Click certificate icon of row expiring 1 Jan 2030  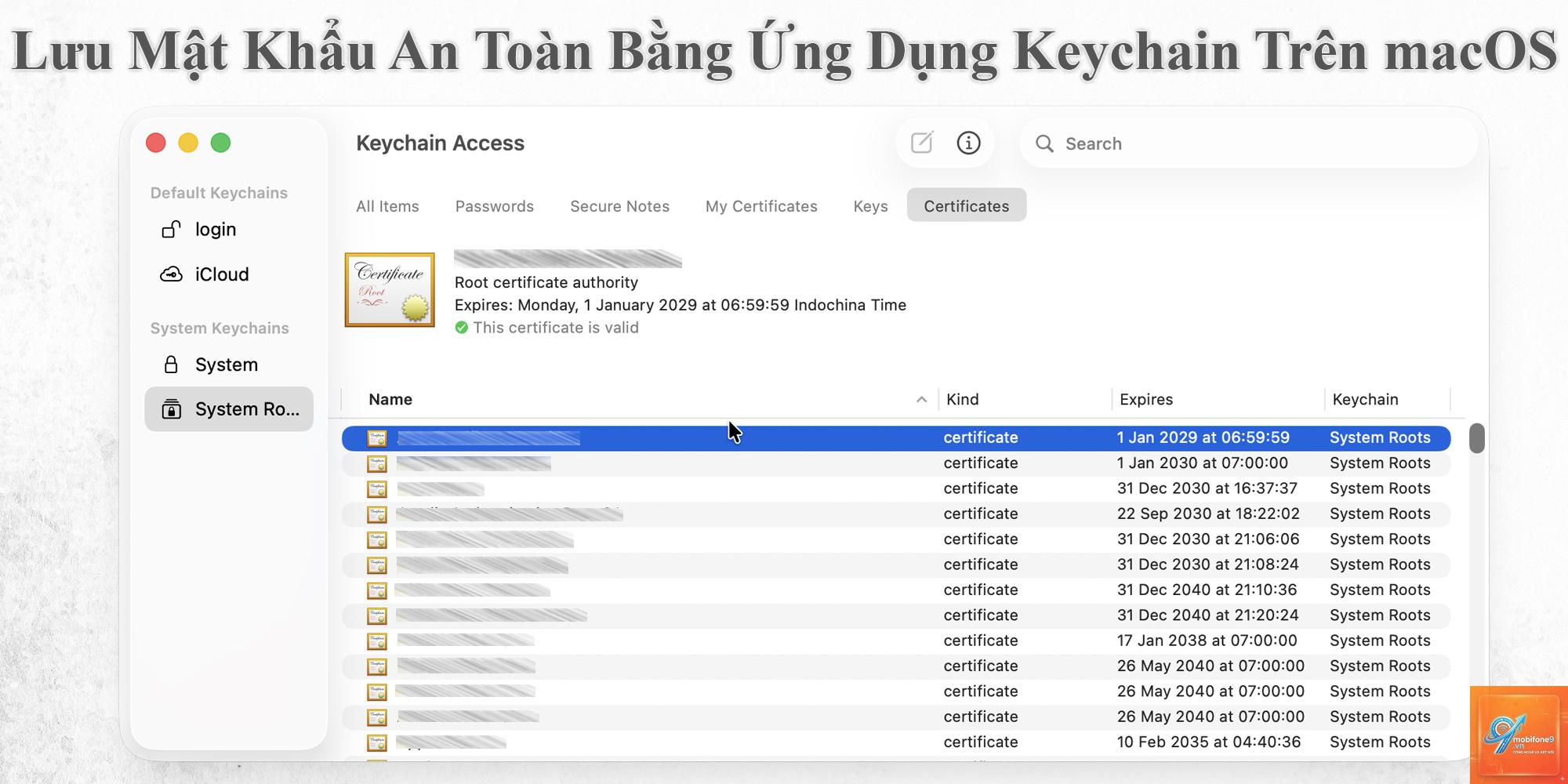377,463
